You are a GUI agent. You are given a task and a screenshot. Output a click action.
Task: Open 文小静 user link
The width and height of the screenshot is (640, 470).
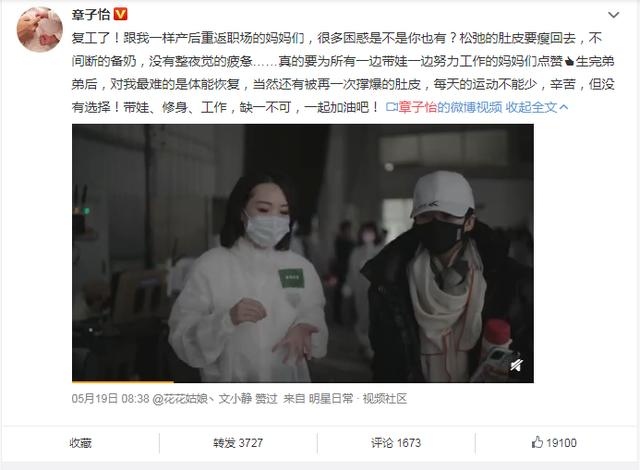point(235,399)
